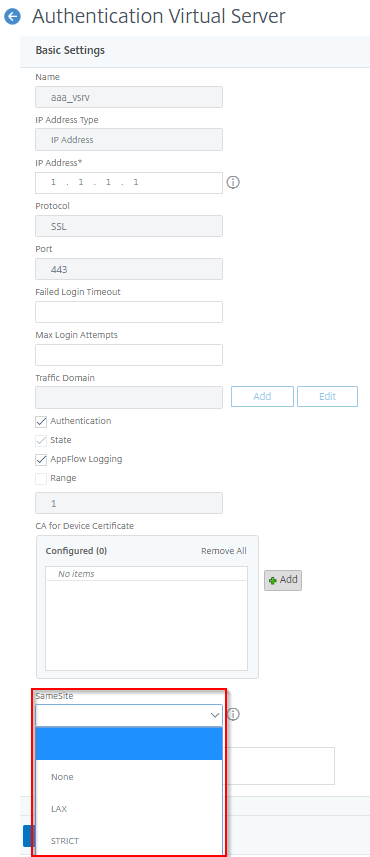Viewport: 370px width, 857px height.
Task: Open the SameSite info icon
Action: click(233, 714)
